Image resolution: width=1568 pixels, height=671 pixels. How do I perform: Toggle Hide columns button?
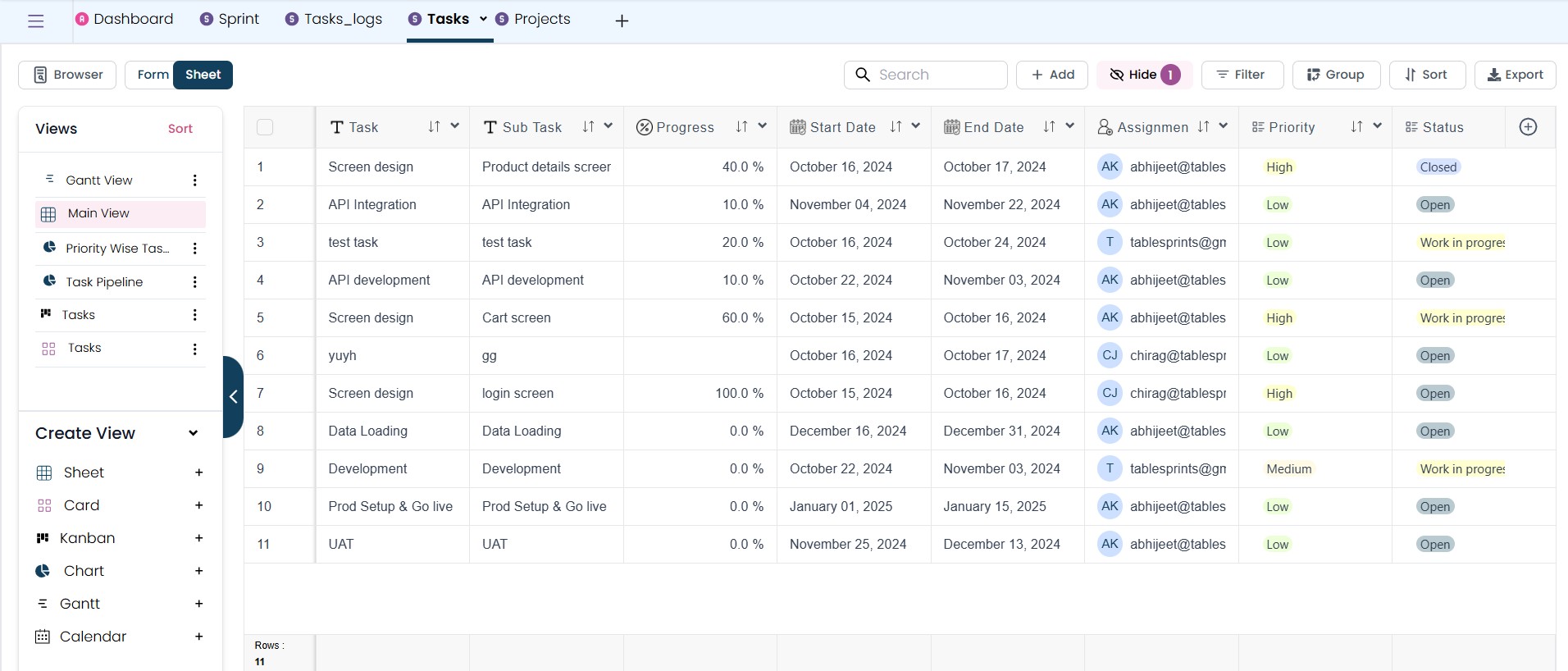pos(1145,75)
